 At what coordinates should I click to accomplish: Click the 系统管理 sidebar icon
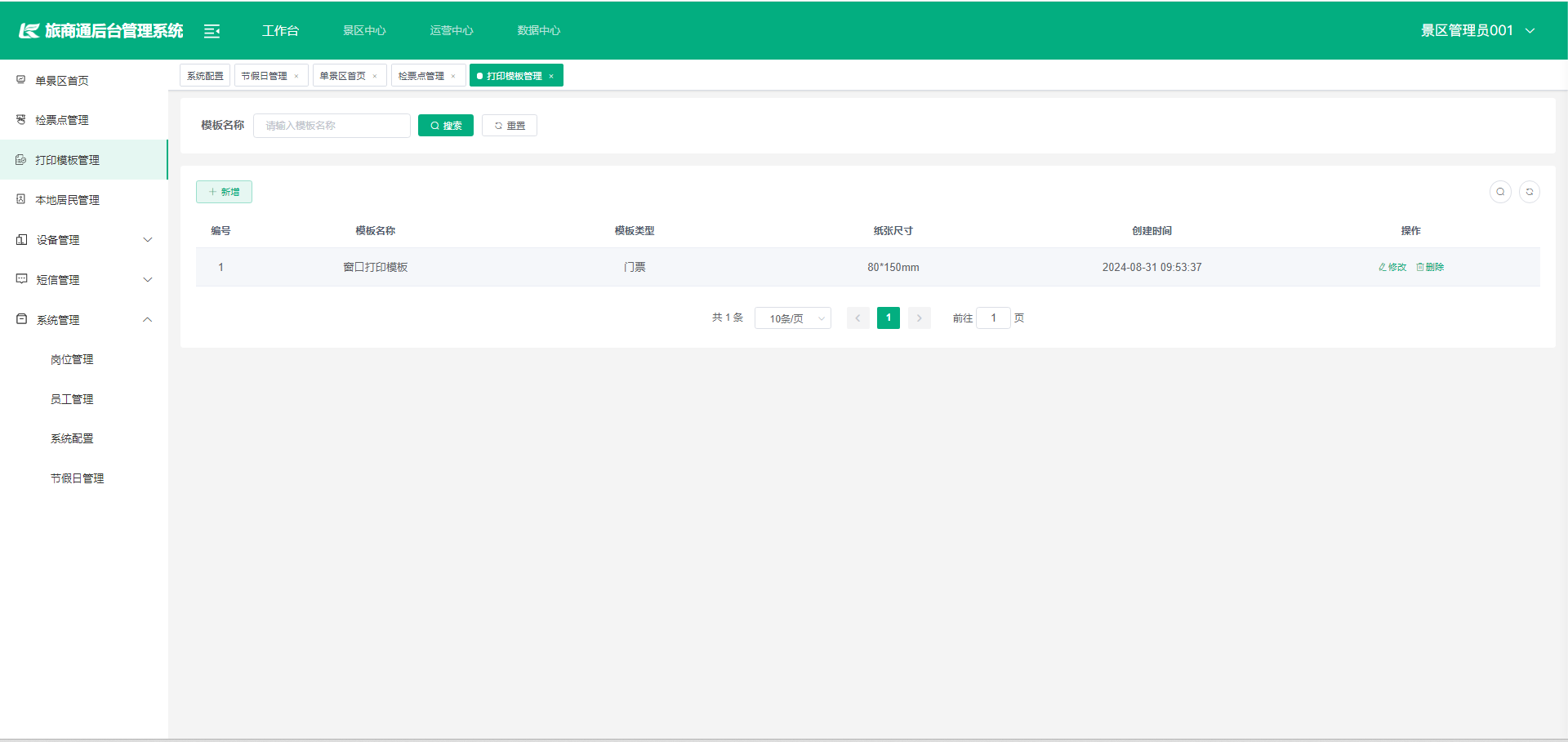point(22,319)
